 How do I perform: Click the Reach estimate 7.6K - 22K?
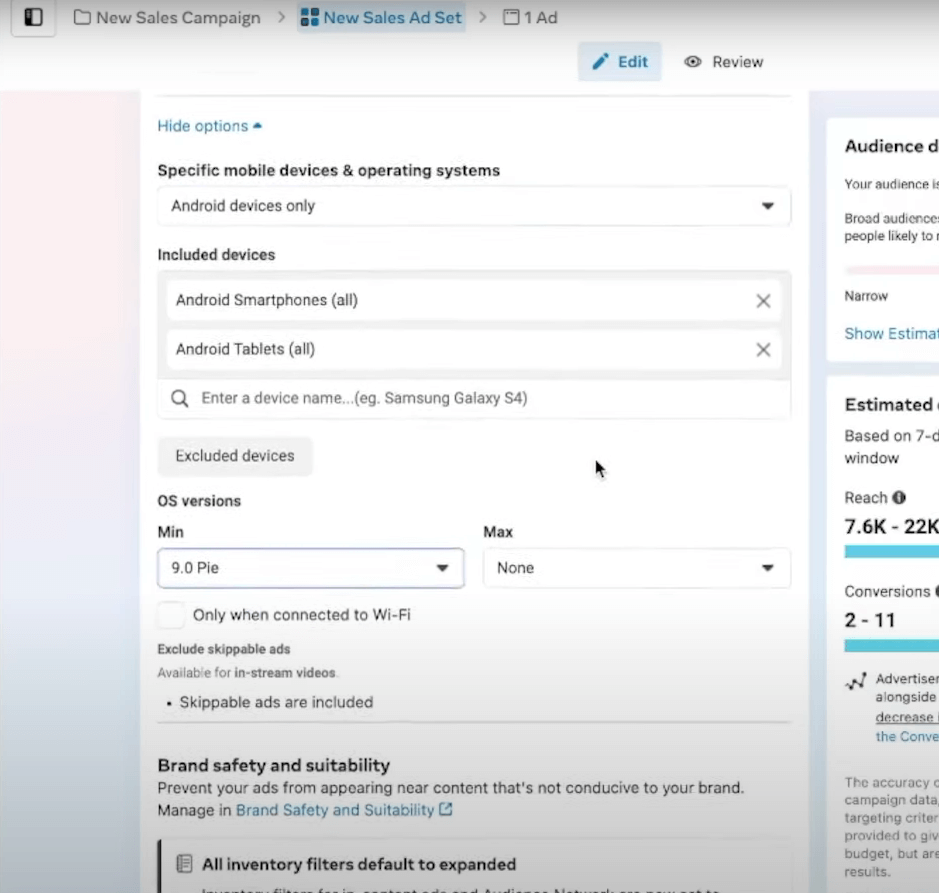coord(891,526)
